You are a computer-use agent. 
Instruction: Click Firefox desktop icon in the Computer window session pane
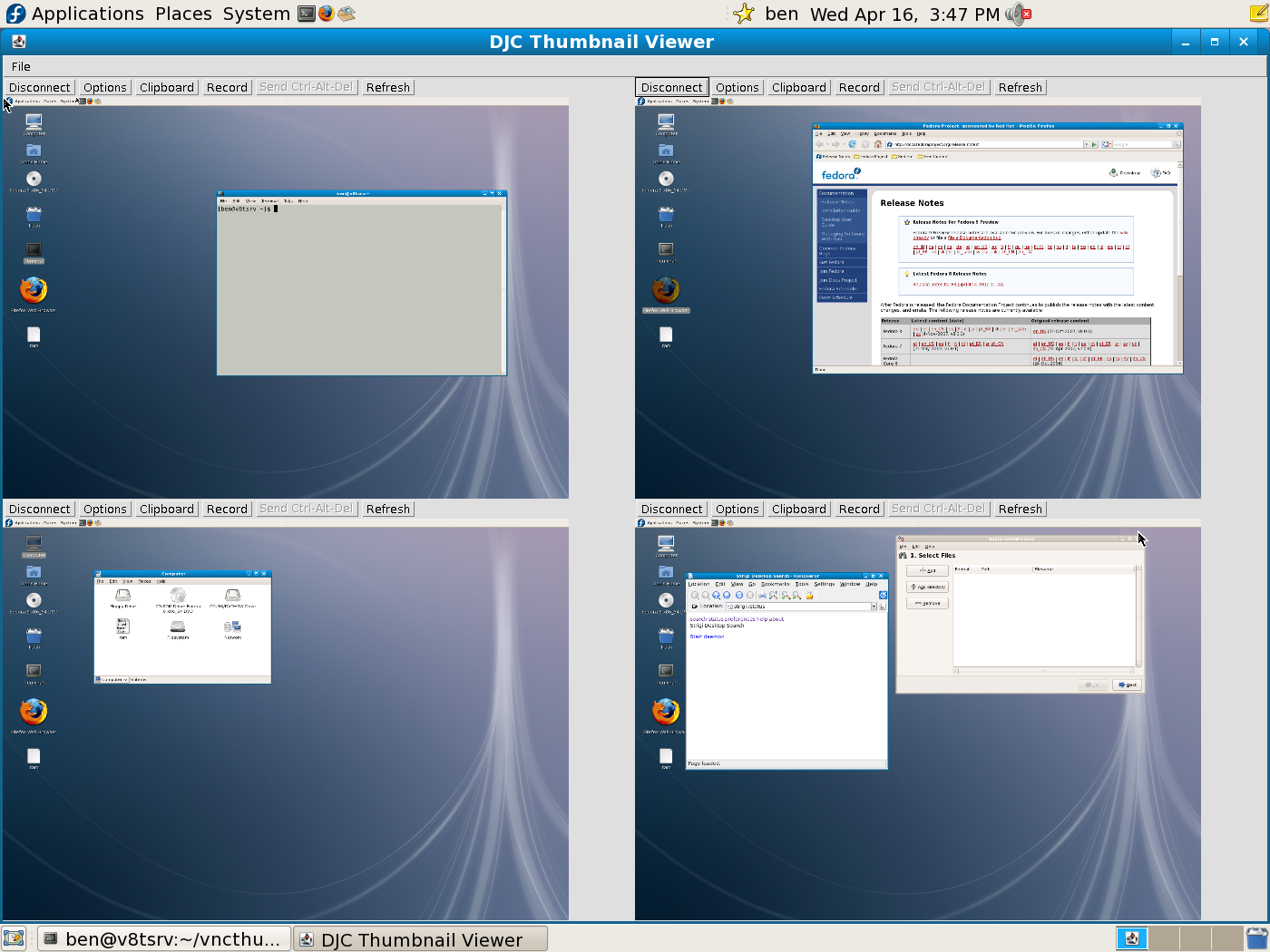point(34,712)
